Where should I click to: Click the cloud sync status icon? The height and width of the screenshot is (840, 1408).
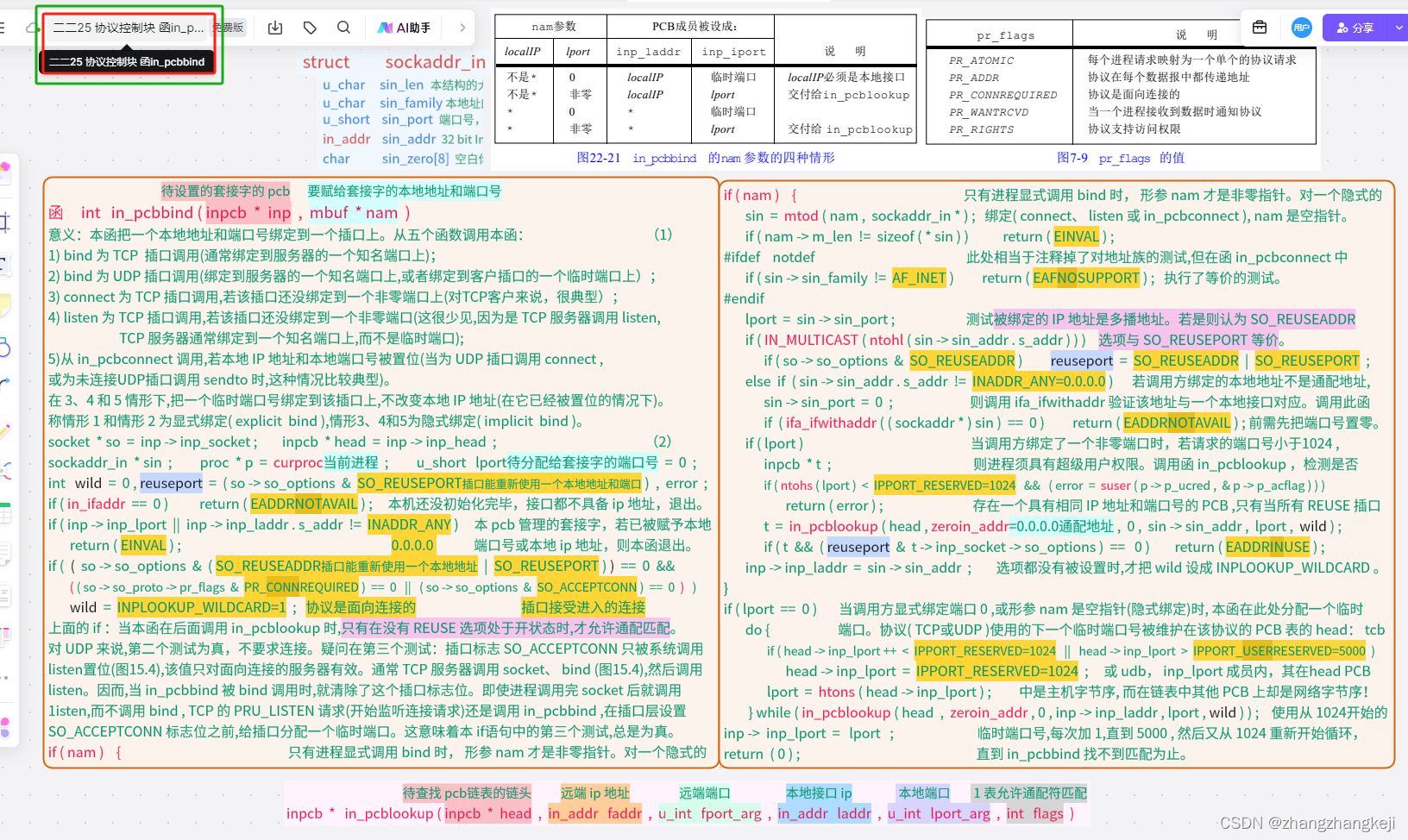coord(32,28)
